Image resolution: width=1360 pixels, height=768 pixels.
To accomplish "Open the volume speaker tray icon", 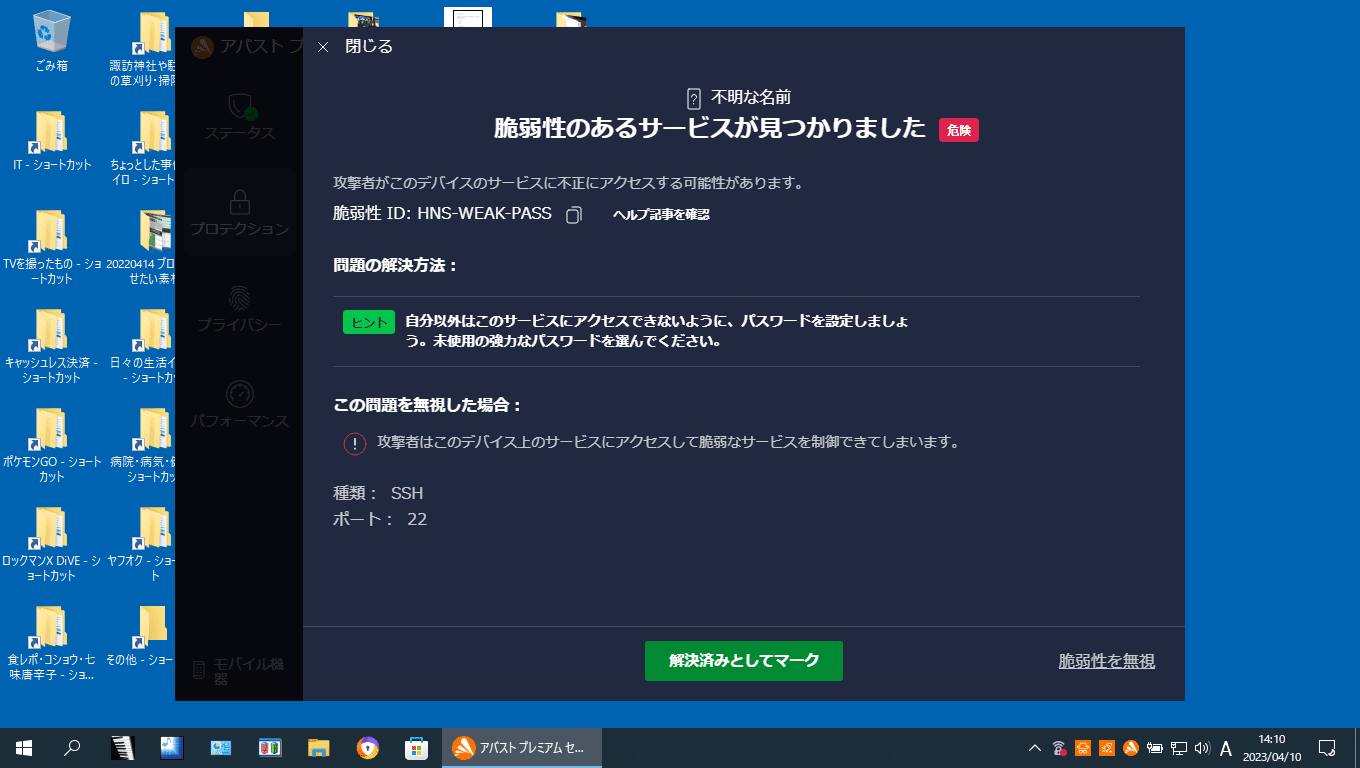I will click(1202, 747).
